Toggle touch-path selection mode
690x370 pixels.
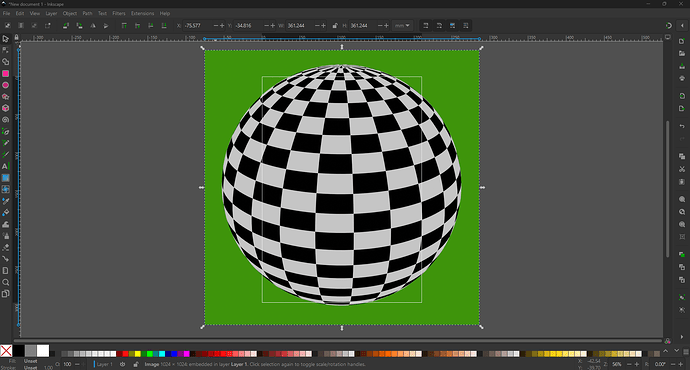click(x=48, y=26)
